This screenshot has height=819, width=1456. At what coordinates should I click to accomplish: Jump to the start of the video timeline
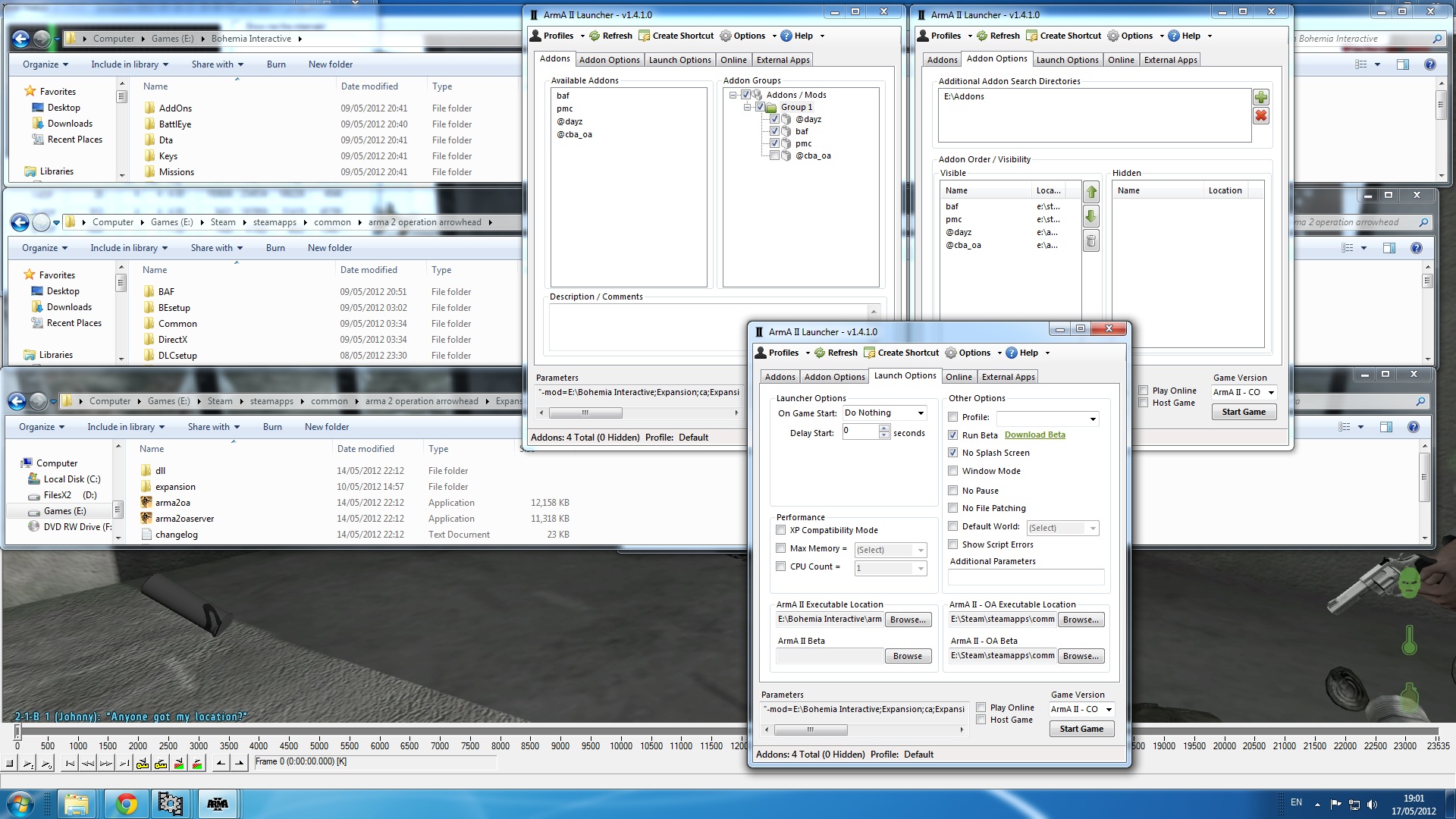pyautogui.click(x=70, y=764)
